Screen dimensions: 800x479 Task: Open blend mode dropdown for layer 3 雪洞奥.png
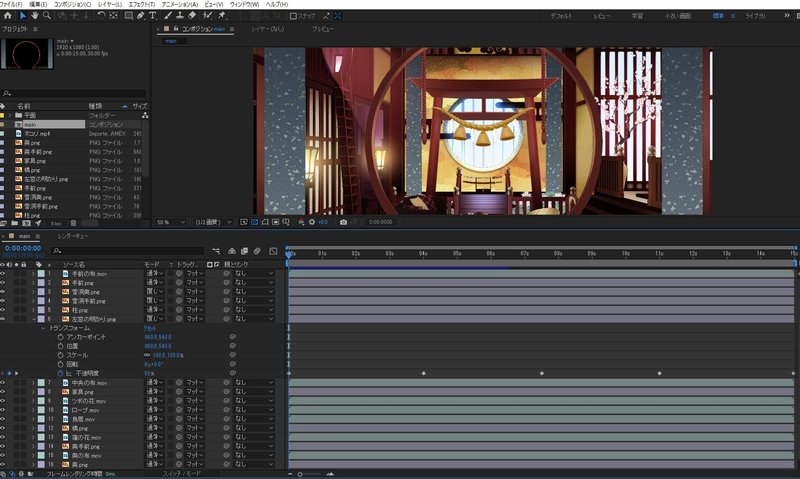tap(155, 292)
